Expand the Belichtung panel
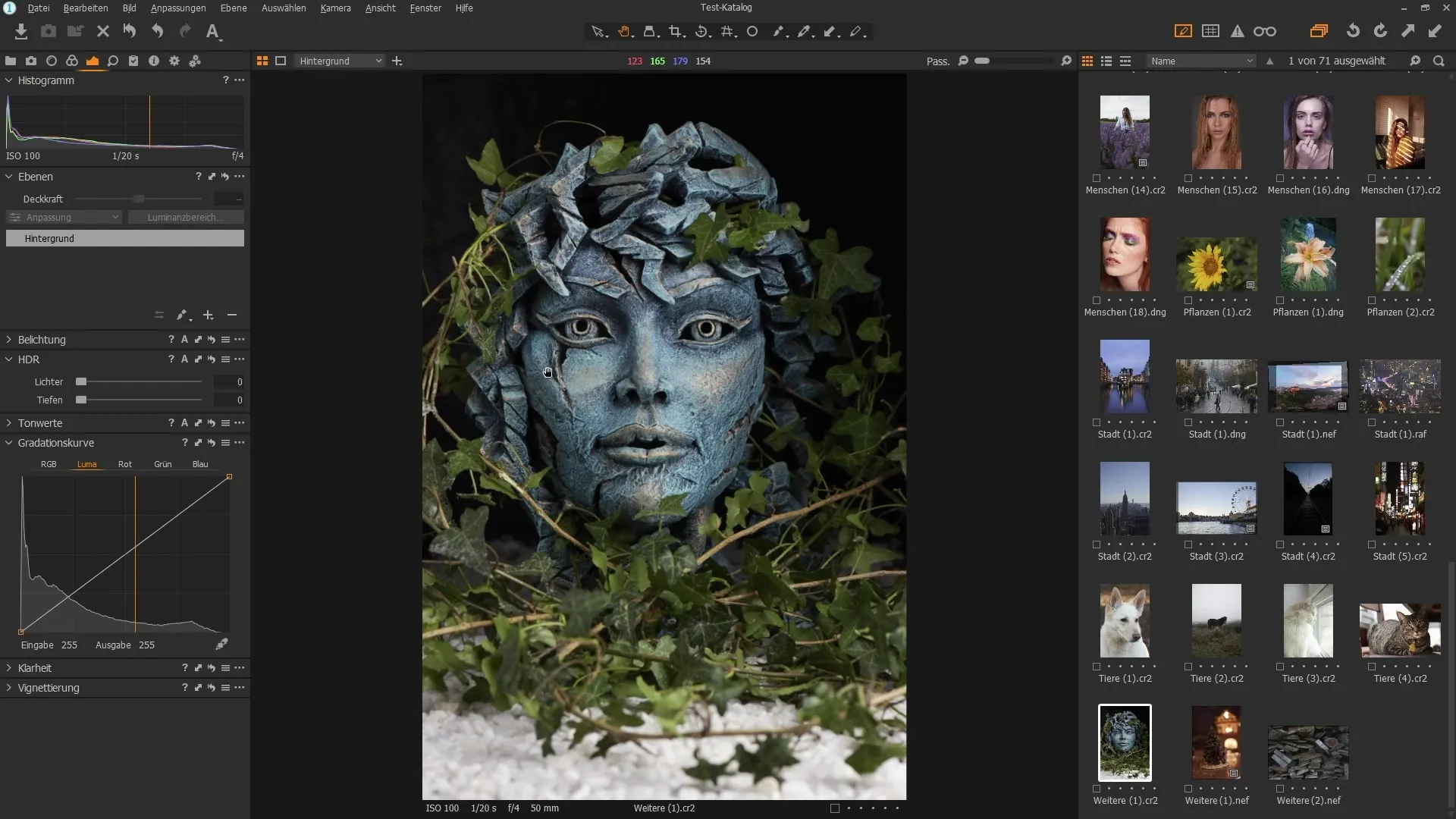1456x819 pixels. [9, 339]
